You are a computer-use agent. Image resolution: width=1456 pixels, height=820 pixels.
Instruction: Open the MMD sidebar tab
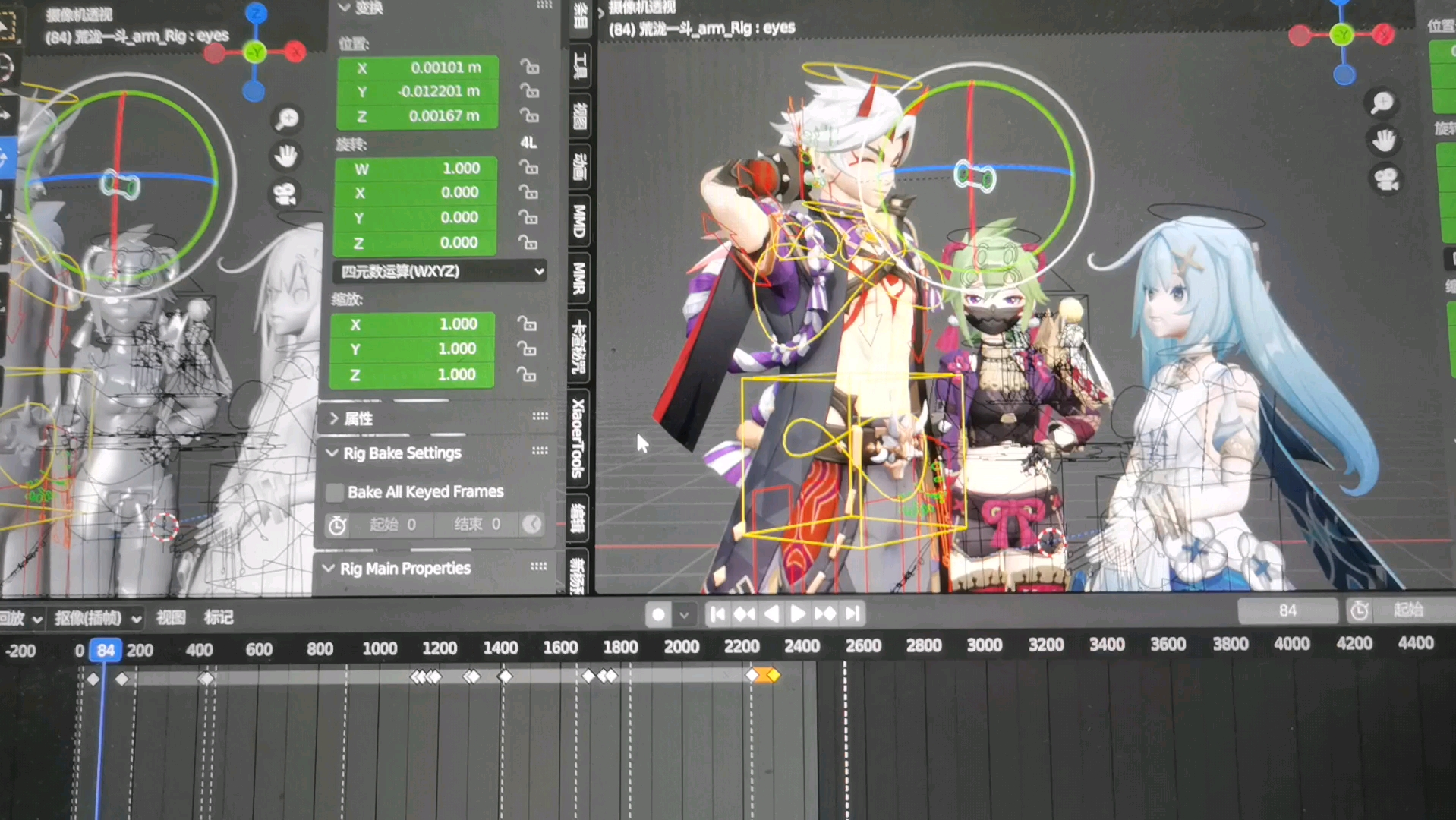click(x=579, y=221)
